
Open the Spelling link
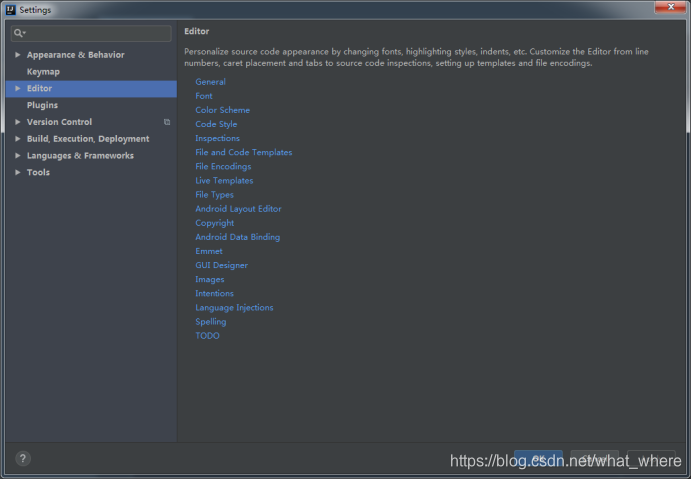point(211,322)
